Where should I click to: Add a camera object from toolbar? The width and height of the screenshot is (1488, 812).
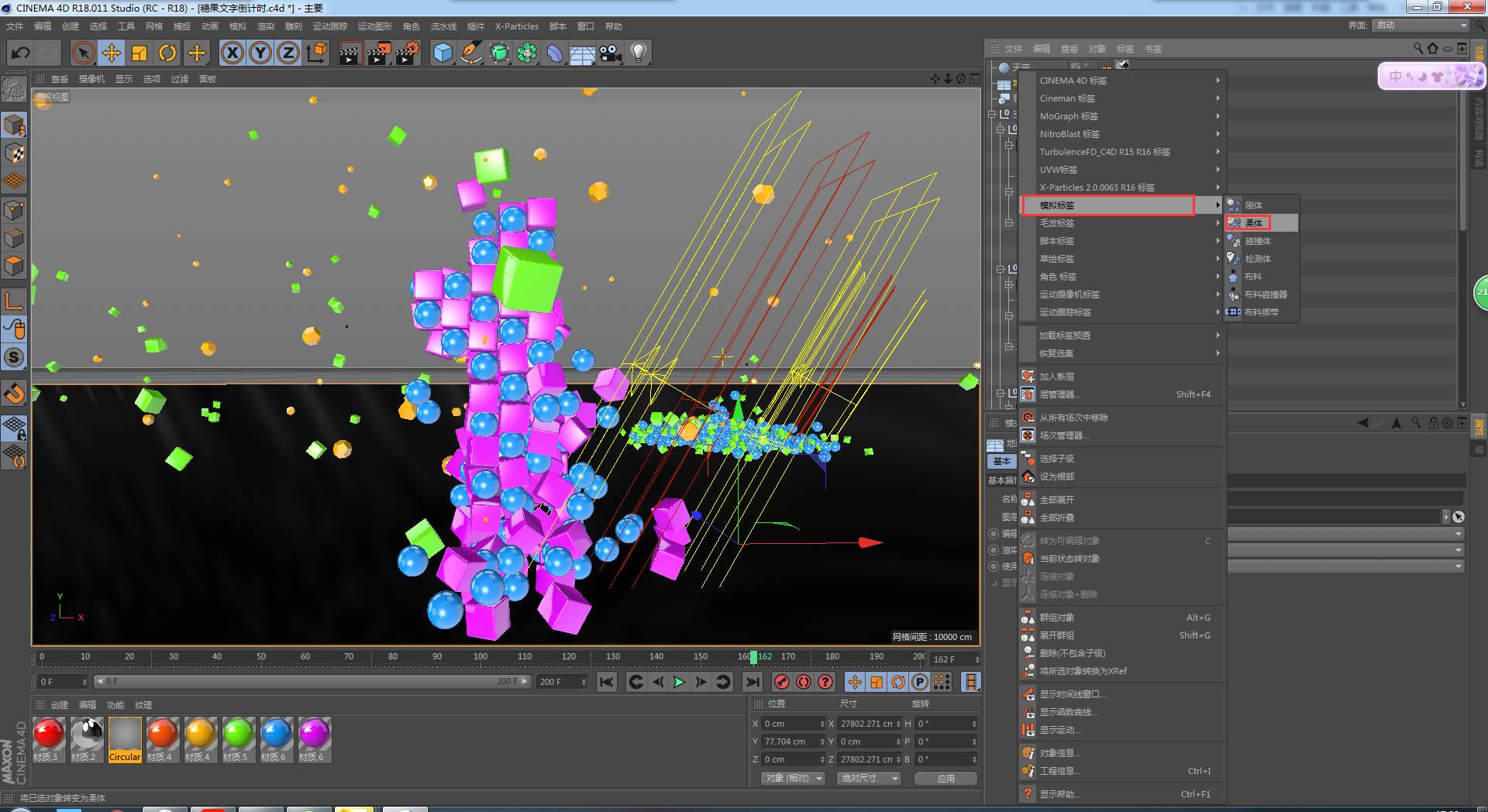point(610,53)
